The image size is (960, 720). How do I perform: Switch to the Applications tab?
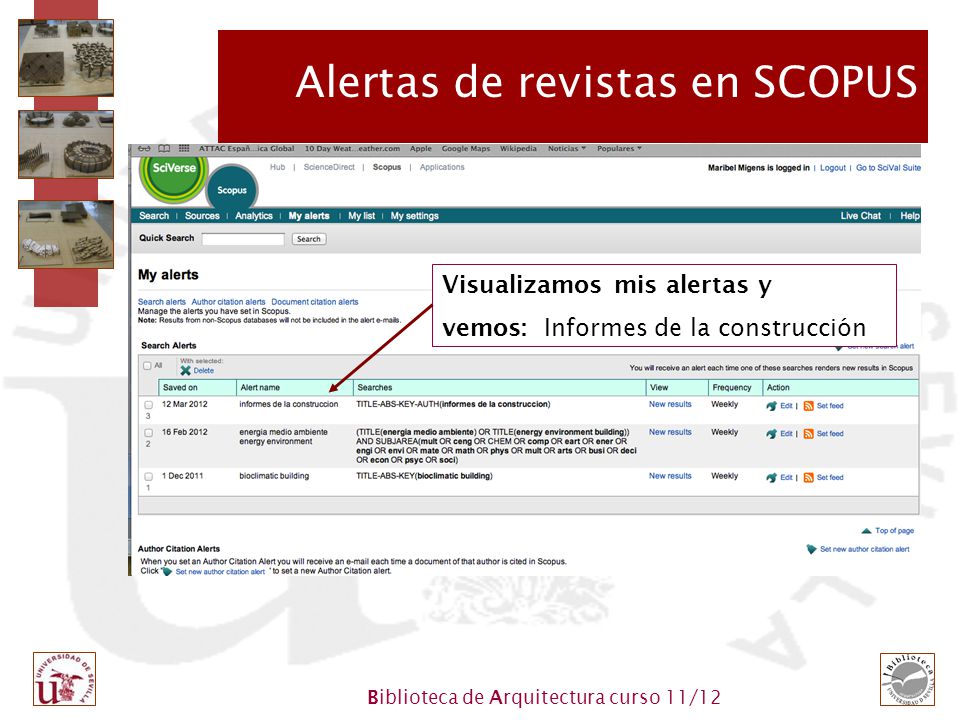point(442,167)
